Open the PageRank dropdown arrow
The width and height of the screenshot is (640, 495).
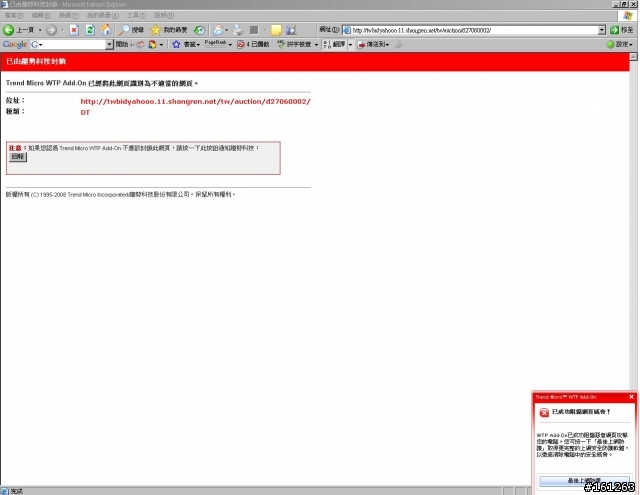pos(230,44)
